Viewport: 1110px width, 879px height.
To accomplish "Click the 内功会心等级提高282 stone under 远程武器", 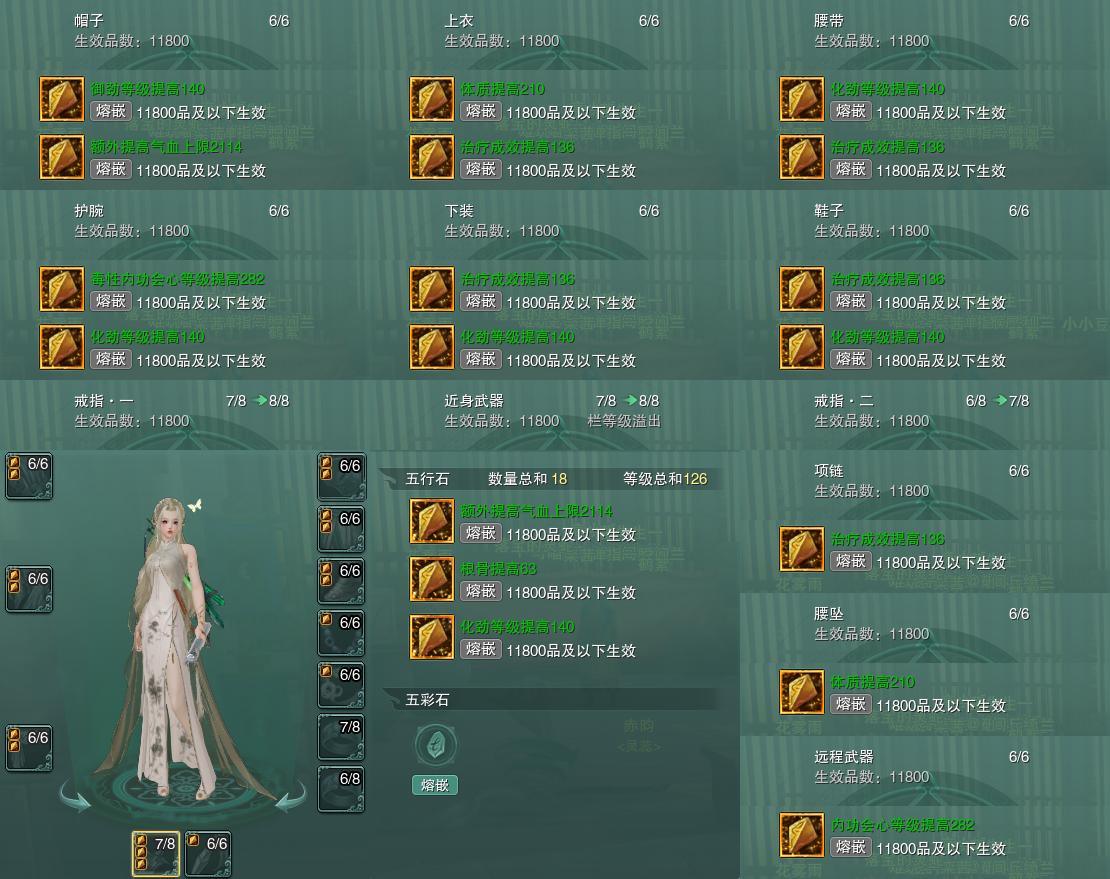I will [x=802, y=835].
